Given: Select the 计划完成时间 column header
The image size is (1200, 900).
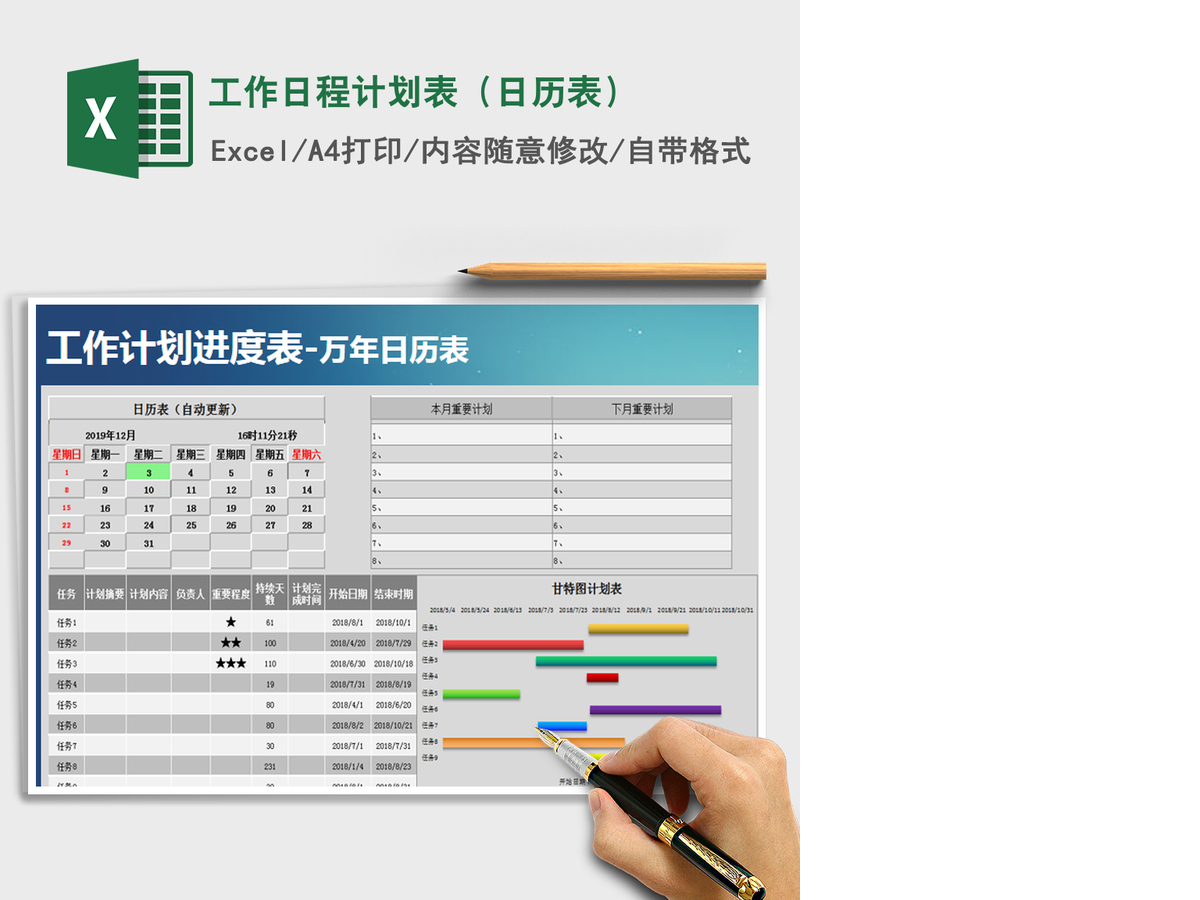Looking at the screenshot, I should pyautogui.click(x=307, y=594).
